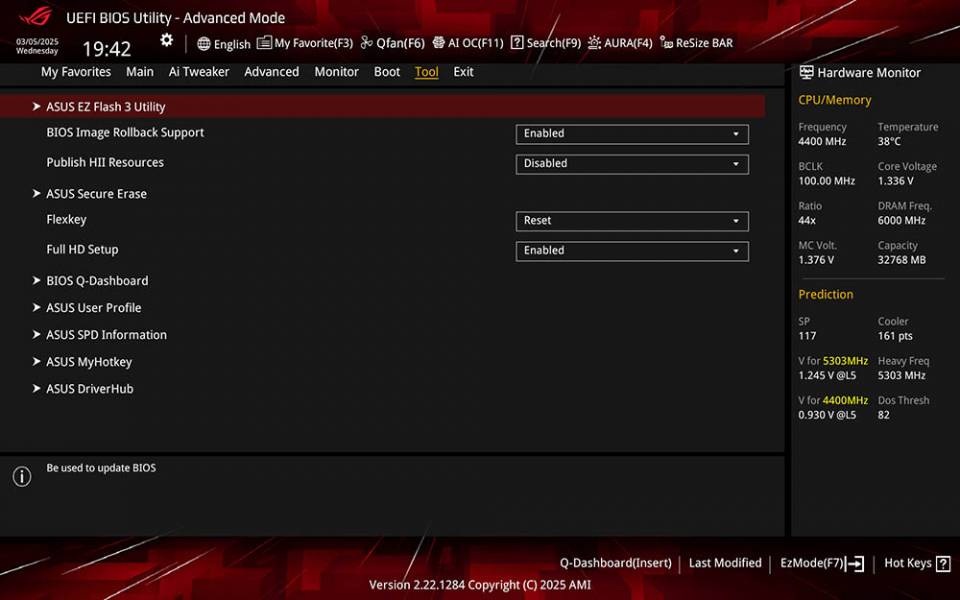Click the 0.930 V @L5 value
960x600 pixels.
pyautogui.click(x=827, y=414)
